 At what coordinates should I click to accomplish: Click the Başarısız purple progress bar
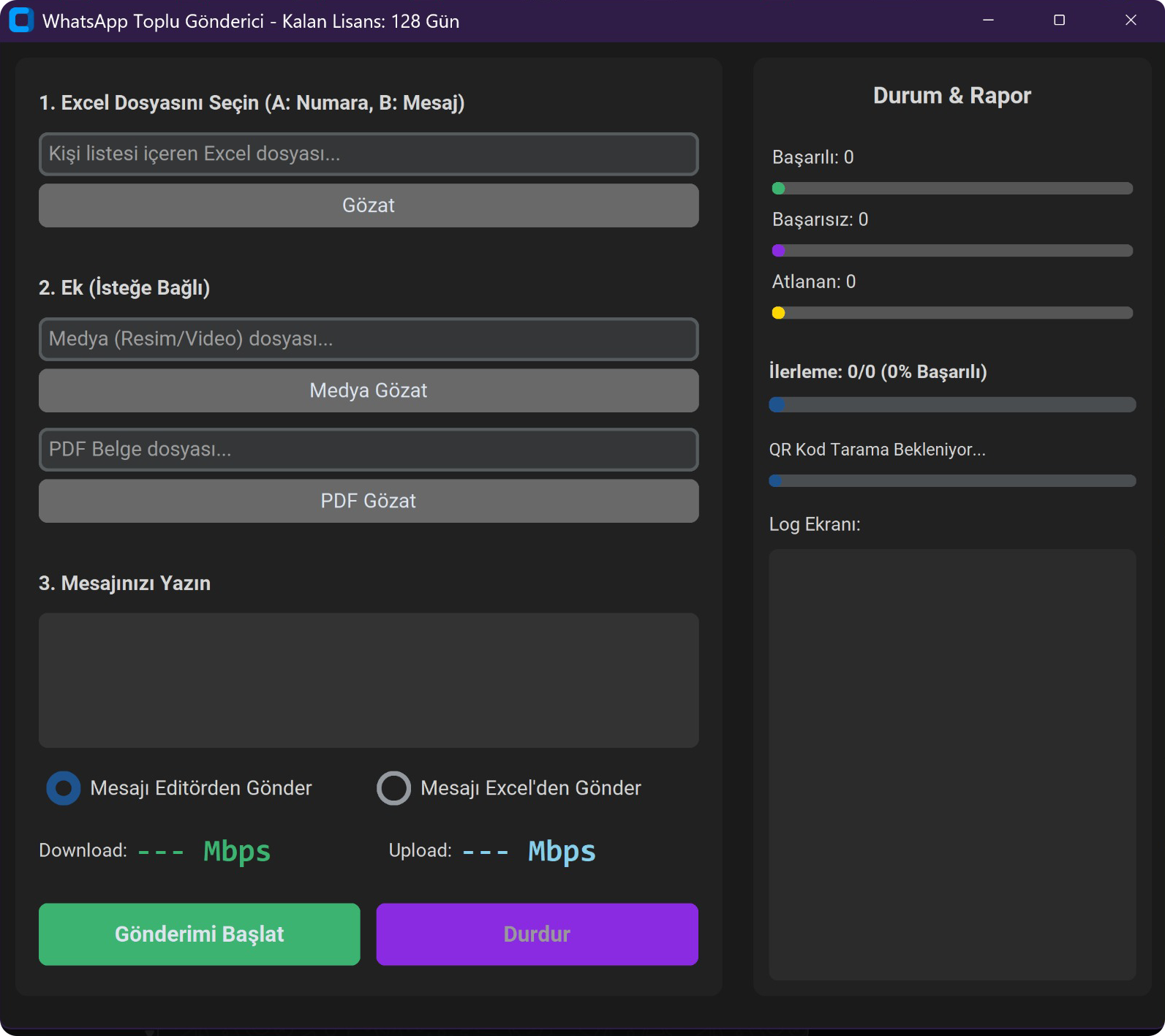point(952,251)
